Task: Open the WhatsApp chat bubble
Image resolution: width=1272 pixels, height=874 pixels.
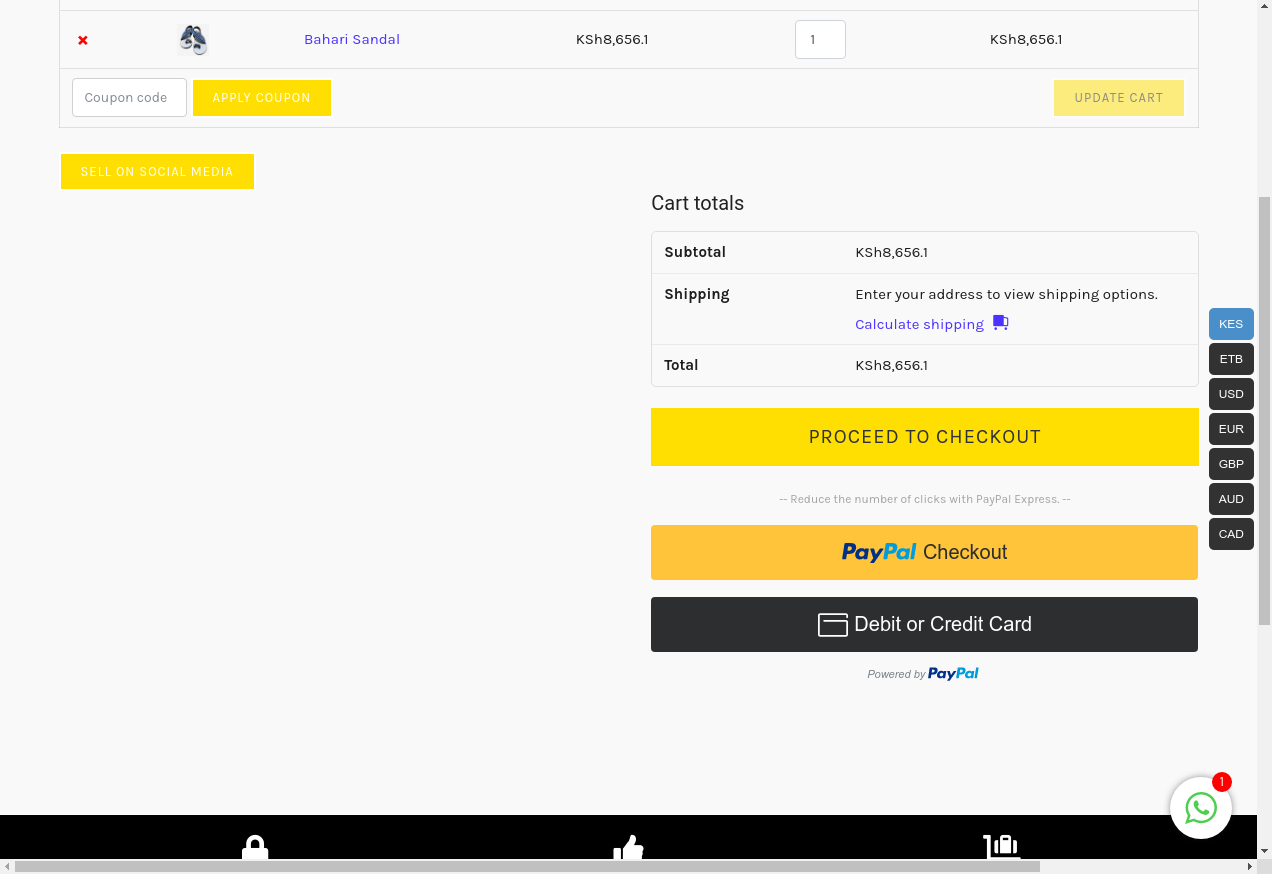Action: [x=1200, y=808]
